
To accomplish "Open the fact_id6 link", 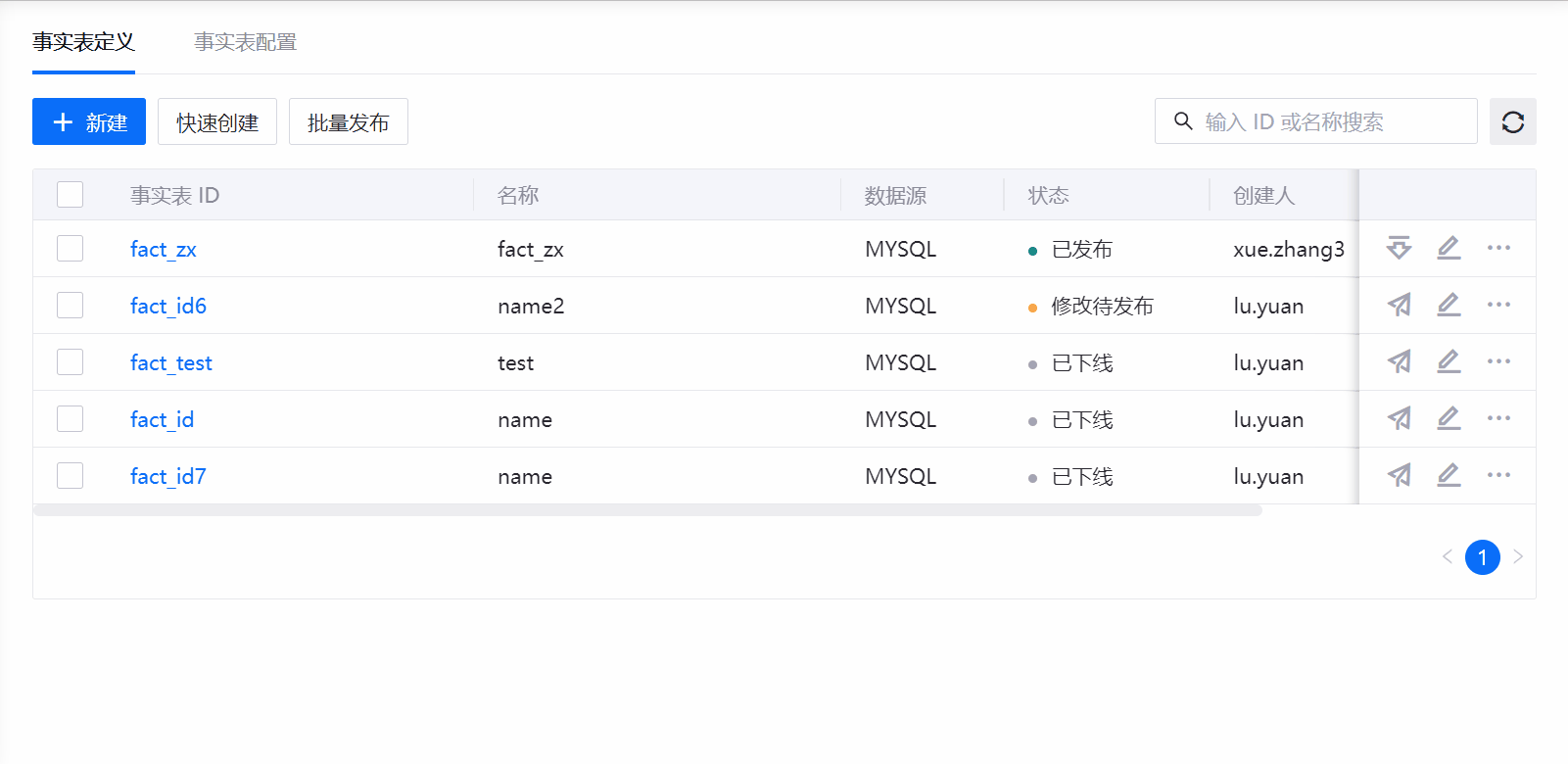I will [167, 307].
